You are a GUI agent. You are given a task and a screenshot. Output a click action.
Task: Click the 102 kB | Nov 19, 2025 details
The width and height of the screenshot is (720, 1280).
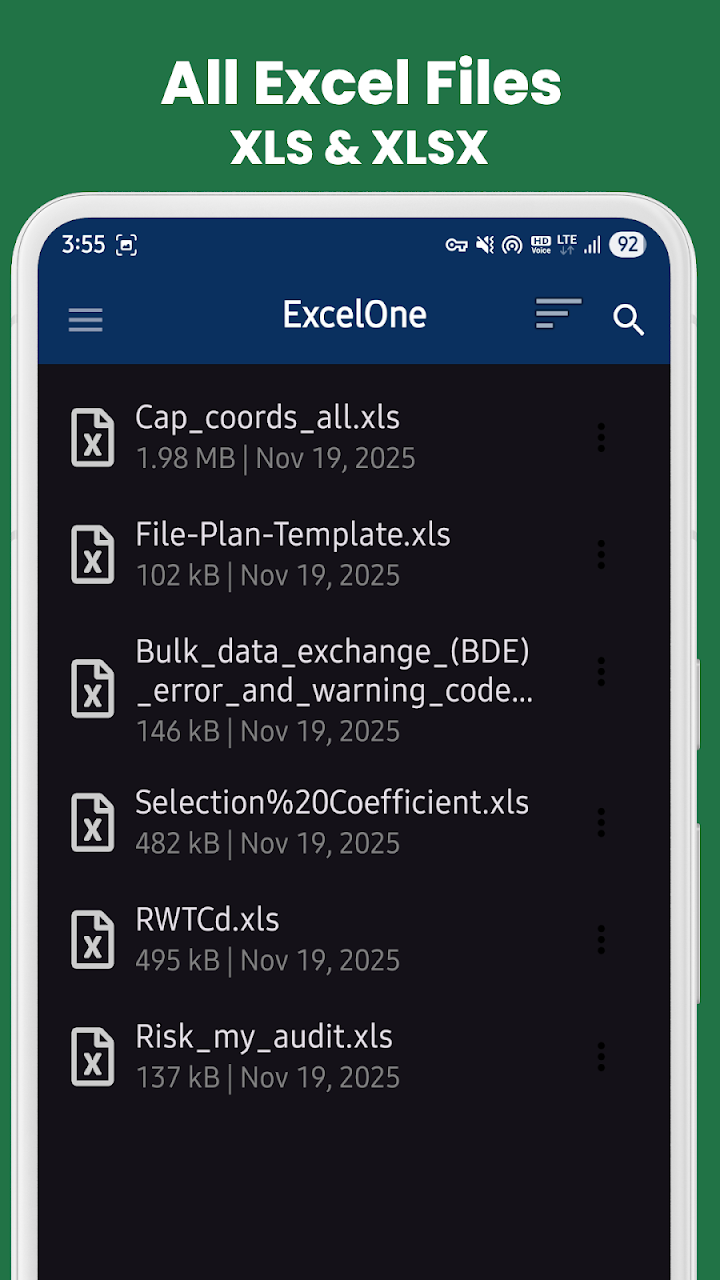coord(268,576)
